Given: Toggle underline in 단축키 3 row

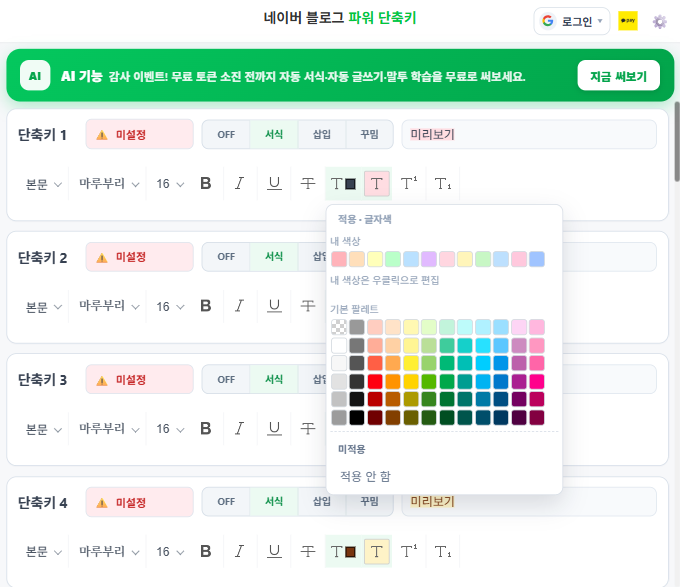Looking at the screenshot, I should (274, 429).
